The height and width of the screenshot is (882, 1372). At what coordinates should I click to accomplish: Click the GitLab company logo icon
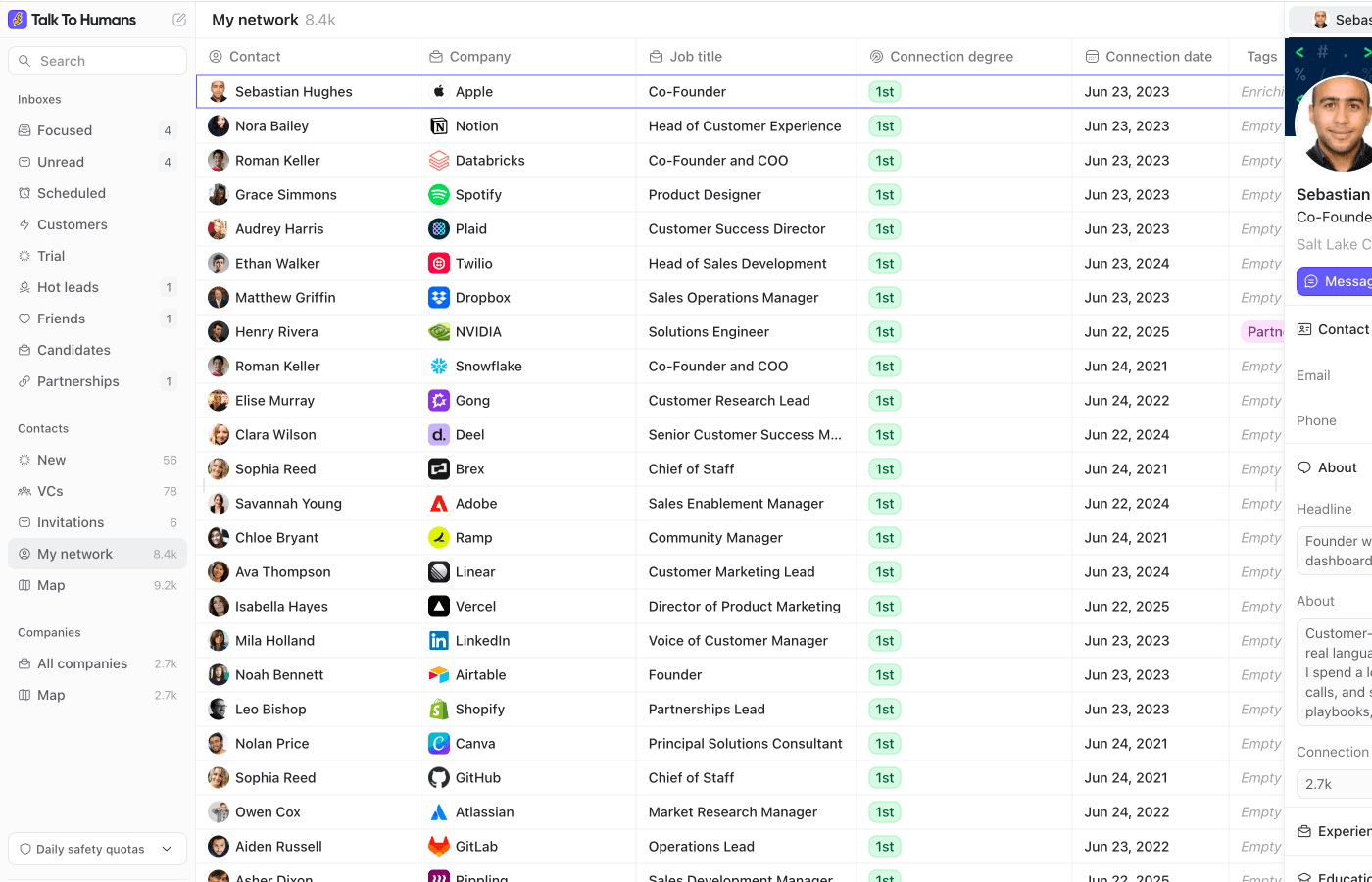[439, 847]
